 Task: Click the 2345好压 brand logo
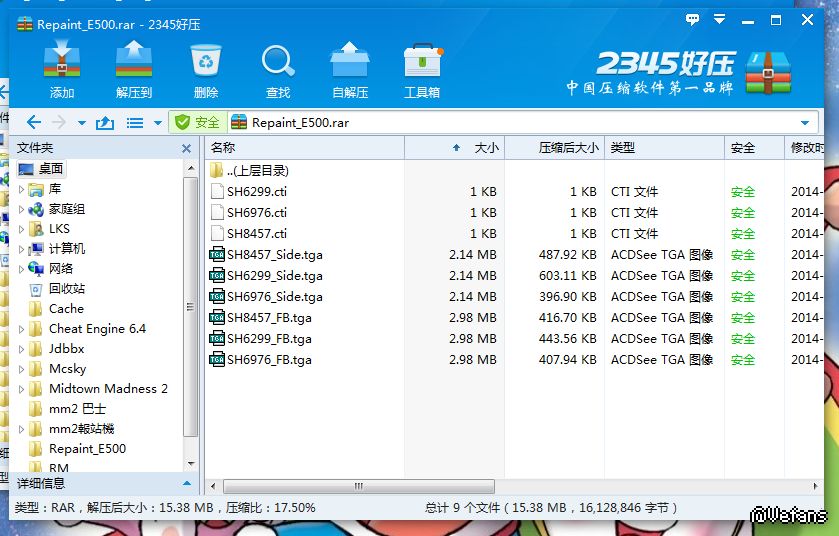(x=679, y=73)
